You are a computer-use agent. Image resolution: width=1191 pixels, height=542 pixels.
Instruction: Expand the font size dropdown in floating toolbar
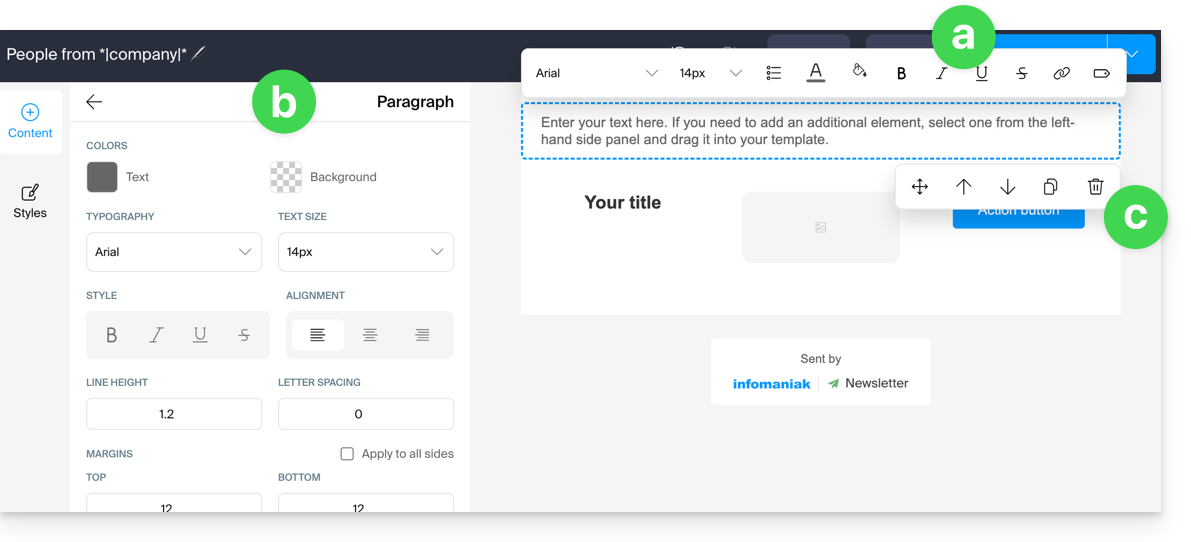(710, 73)
